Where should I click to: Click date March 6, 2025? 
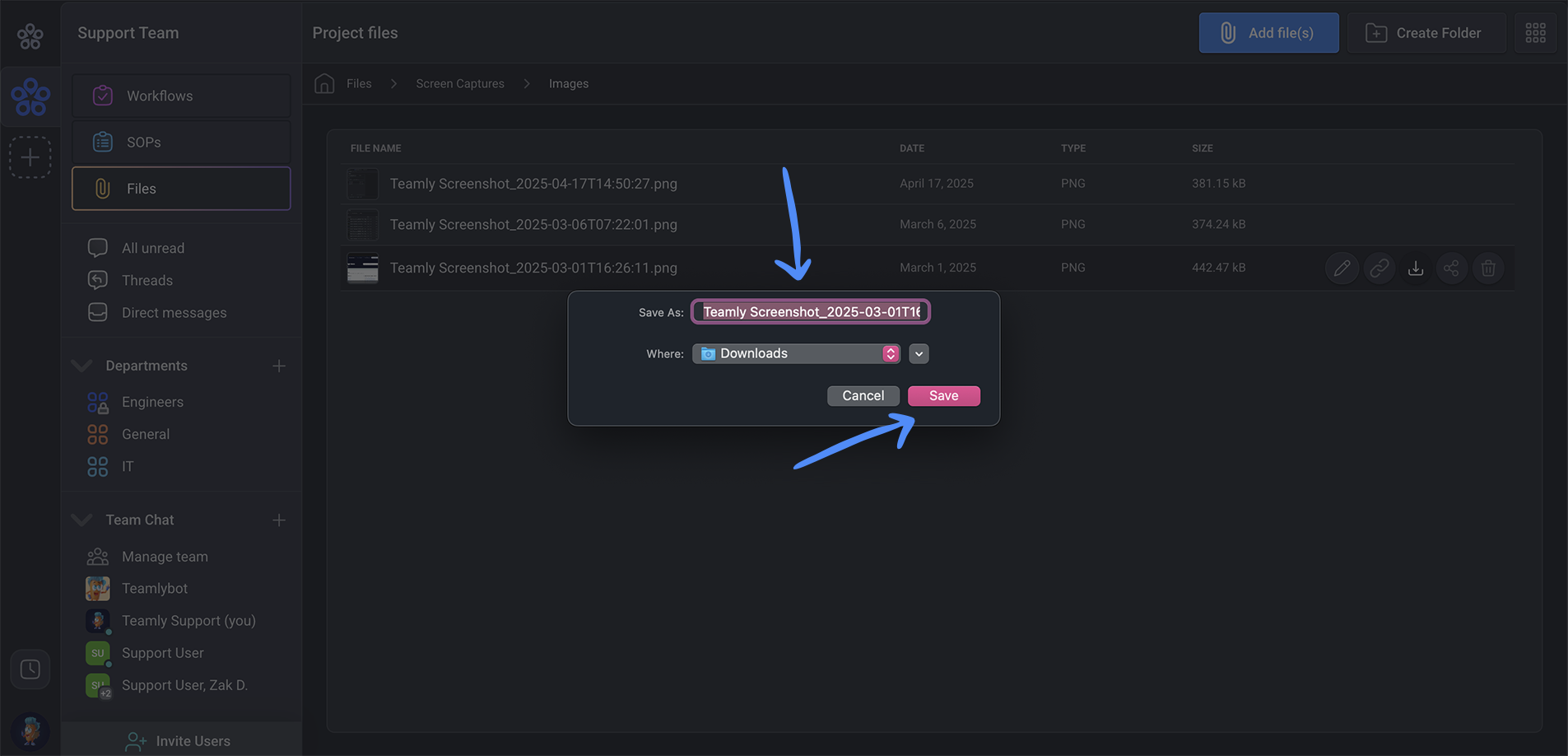[x=938, y=225]
